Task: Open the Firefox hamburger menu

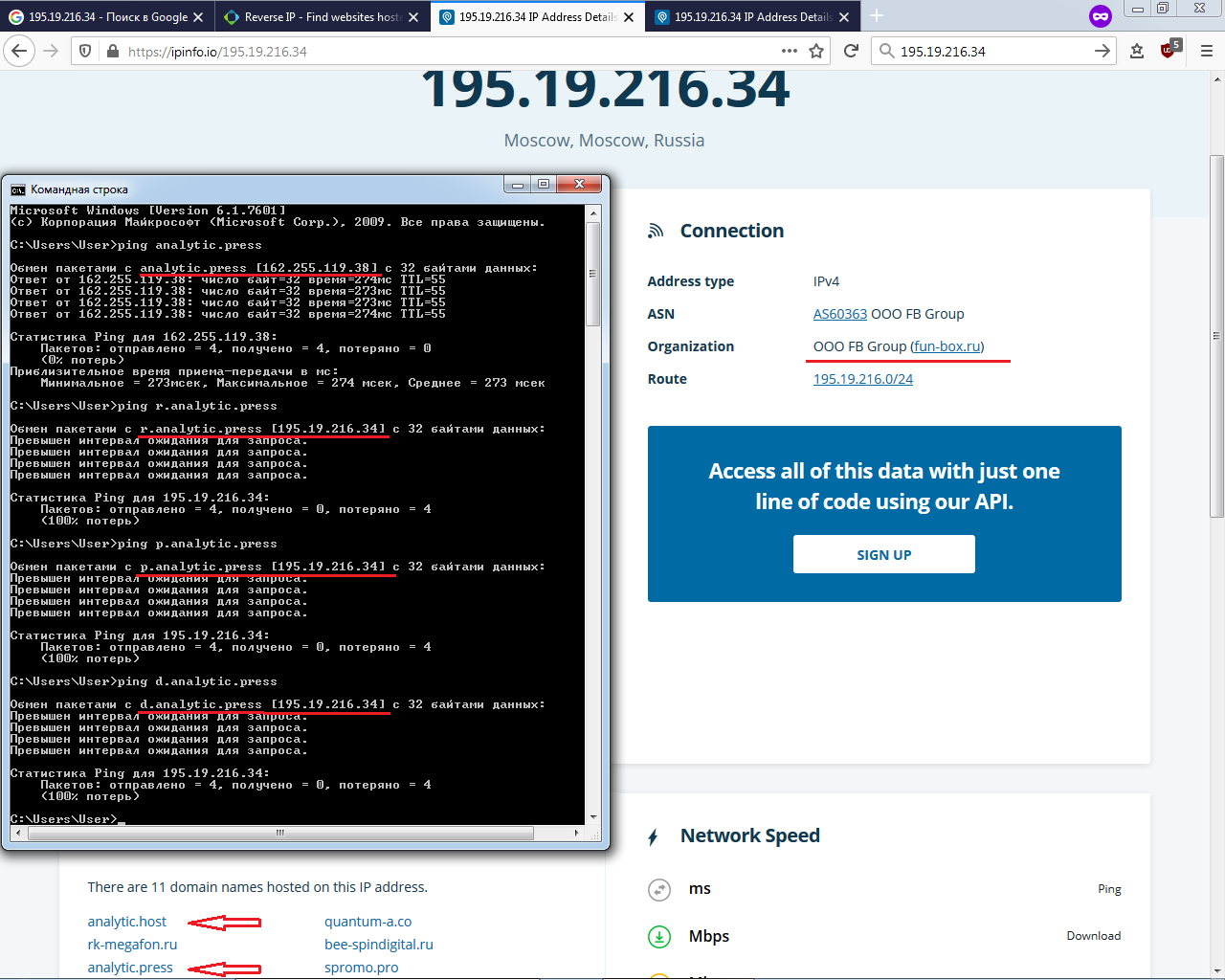Action: coord(1206,51)
